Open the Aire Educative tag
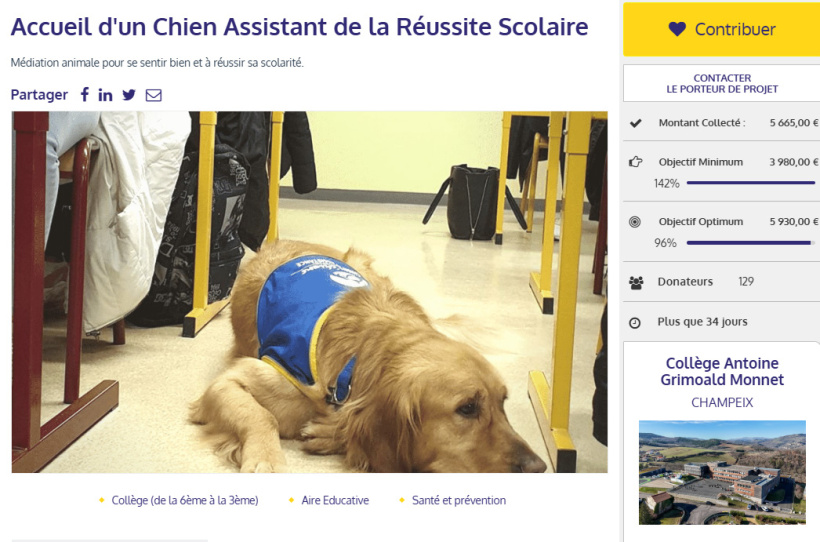The image size is (820, 542). [x=335, y=500]
